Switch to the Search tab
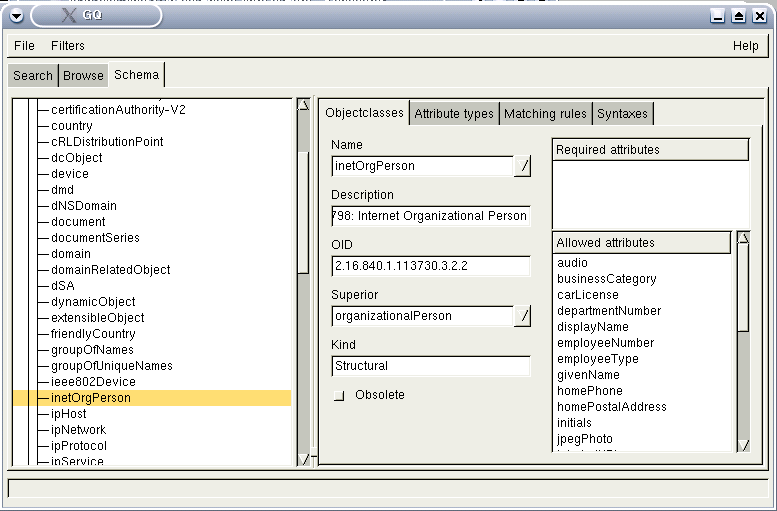Image resolution: width=777 pixels, height=511 pixels. 33,76
